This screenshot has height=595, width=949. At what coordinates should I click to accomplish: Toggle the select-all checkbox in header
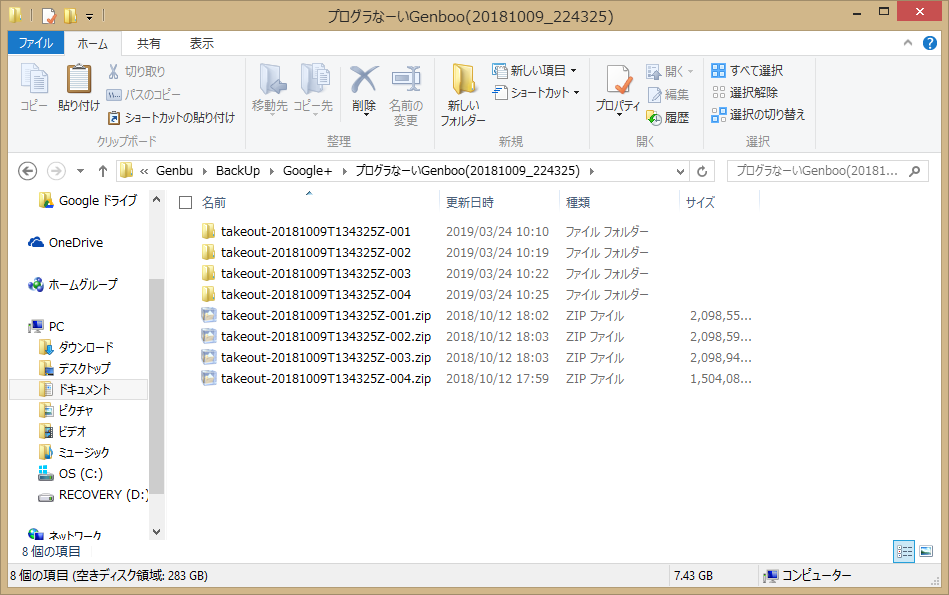click(x=185, y=202)
